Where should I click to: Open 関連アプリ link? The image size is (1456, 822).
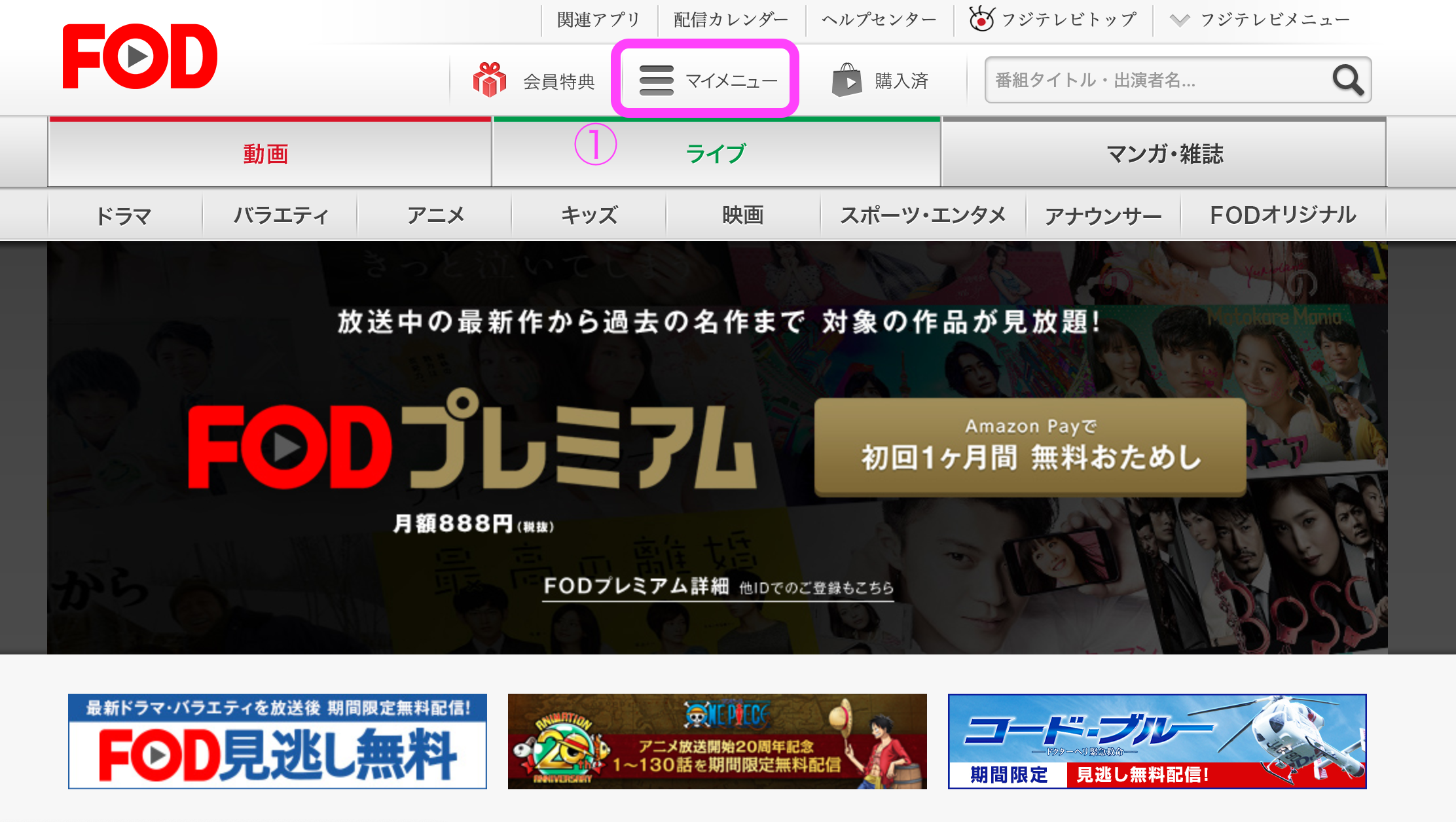tap(598, 20)
